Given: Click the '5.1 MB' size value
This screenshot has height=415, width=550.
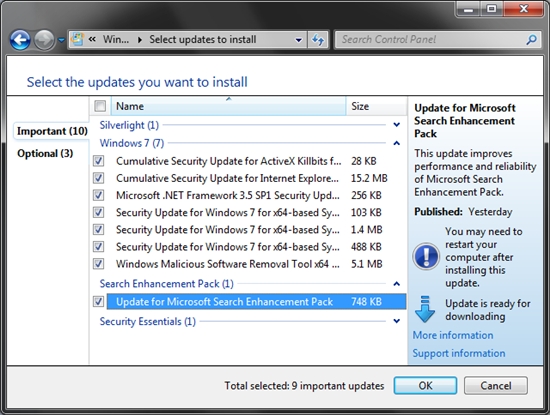Looking at the screenshot, I should point(367,264).
